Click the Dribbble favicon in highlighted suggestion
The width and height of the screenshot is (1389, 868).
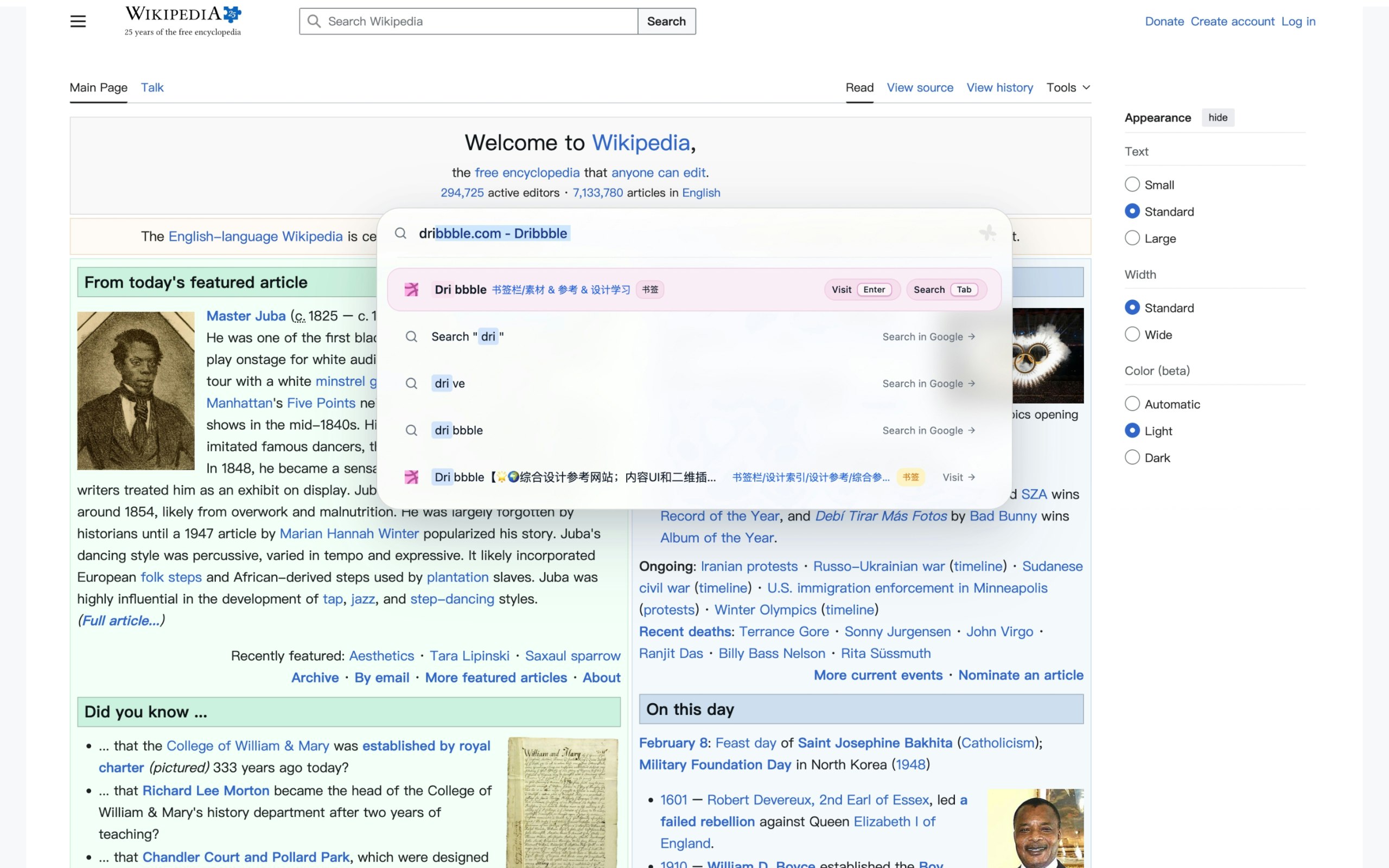[x=411, y=289]
